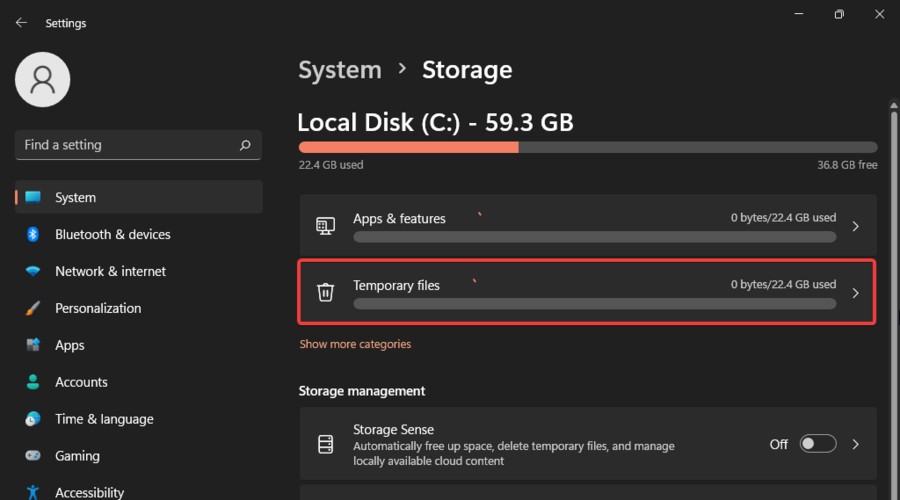Expand the Apps & features chevron
The height and width of the screenshot is (500, 900).
855,226
